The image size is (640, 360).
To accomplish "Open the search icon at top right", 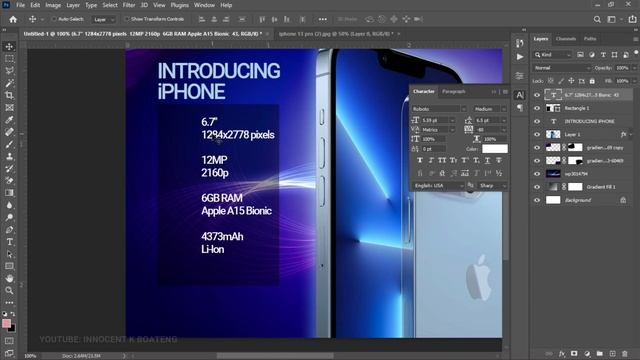I will pos(597,19).
